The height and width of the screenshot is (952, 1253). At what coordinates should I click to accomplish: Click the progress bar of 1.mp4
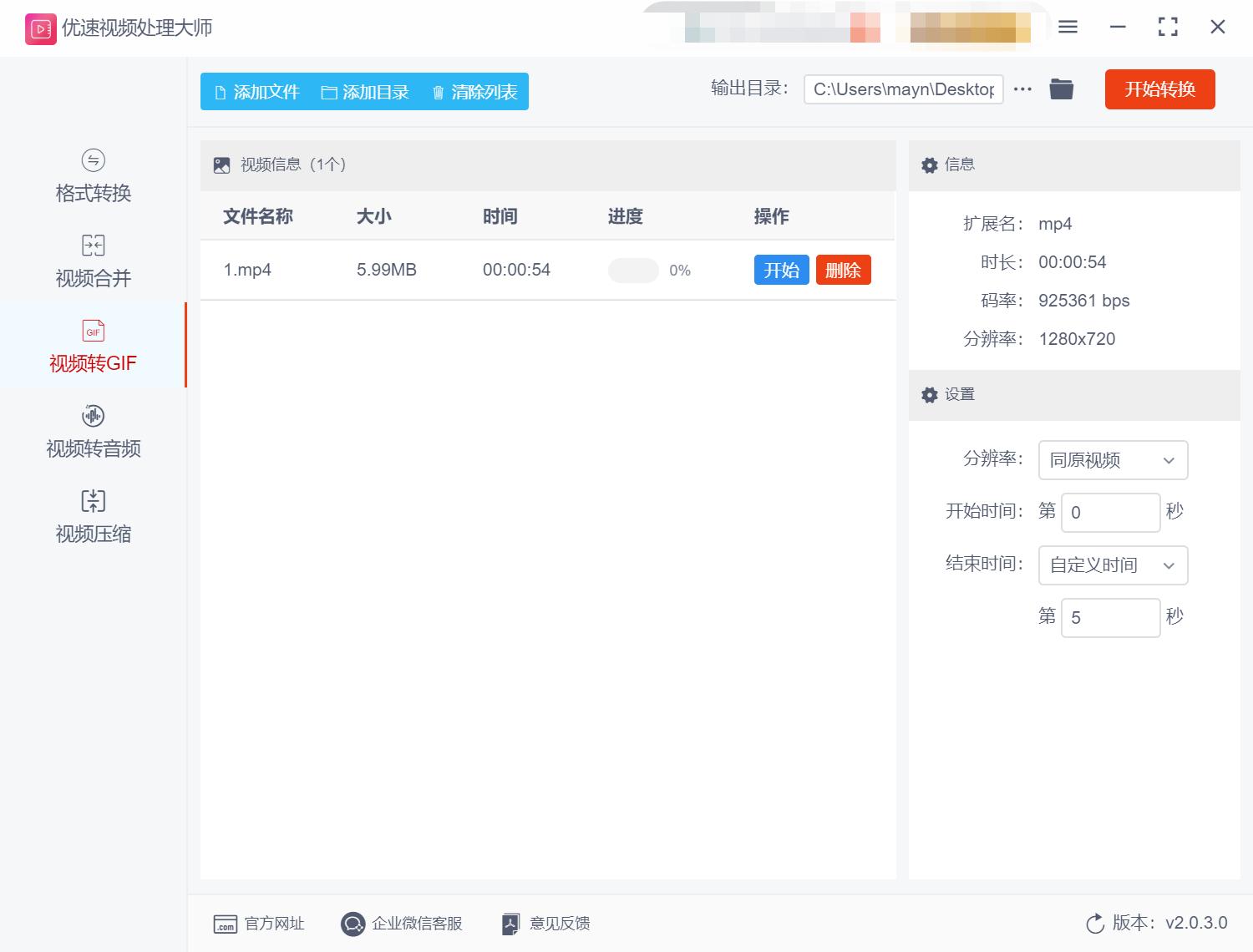pyautogui.click(x=633, y=270)
